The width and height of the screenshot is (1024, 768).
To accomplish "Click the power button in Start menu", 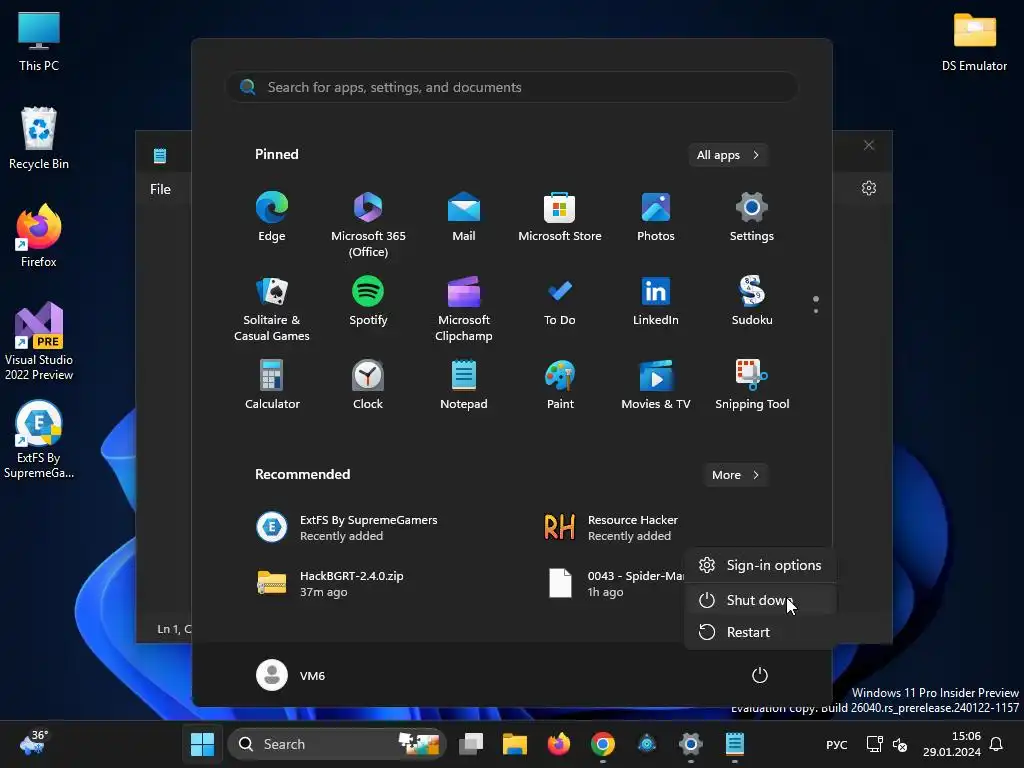I will 760,675.
